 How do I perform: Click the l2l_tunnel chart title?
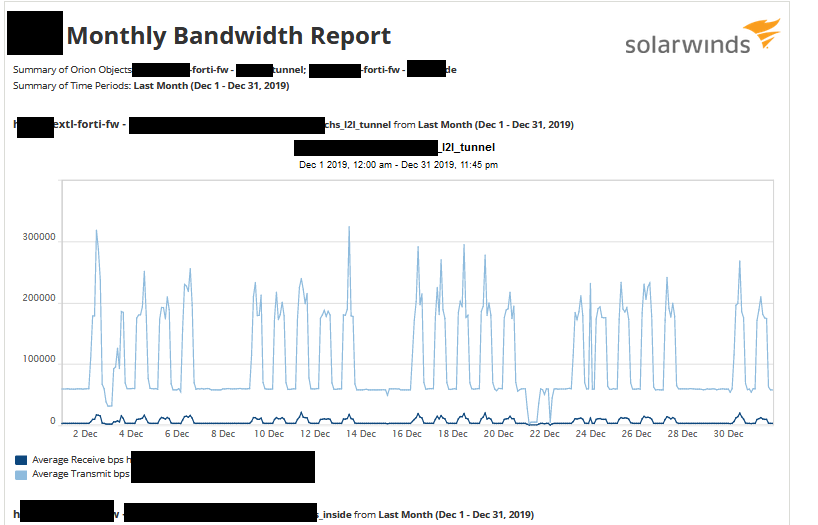467,148
